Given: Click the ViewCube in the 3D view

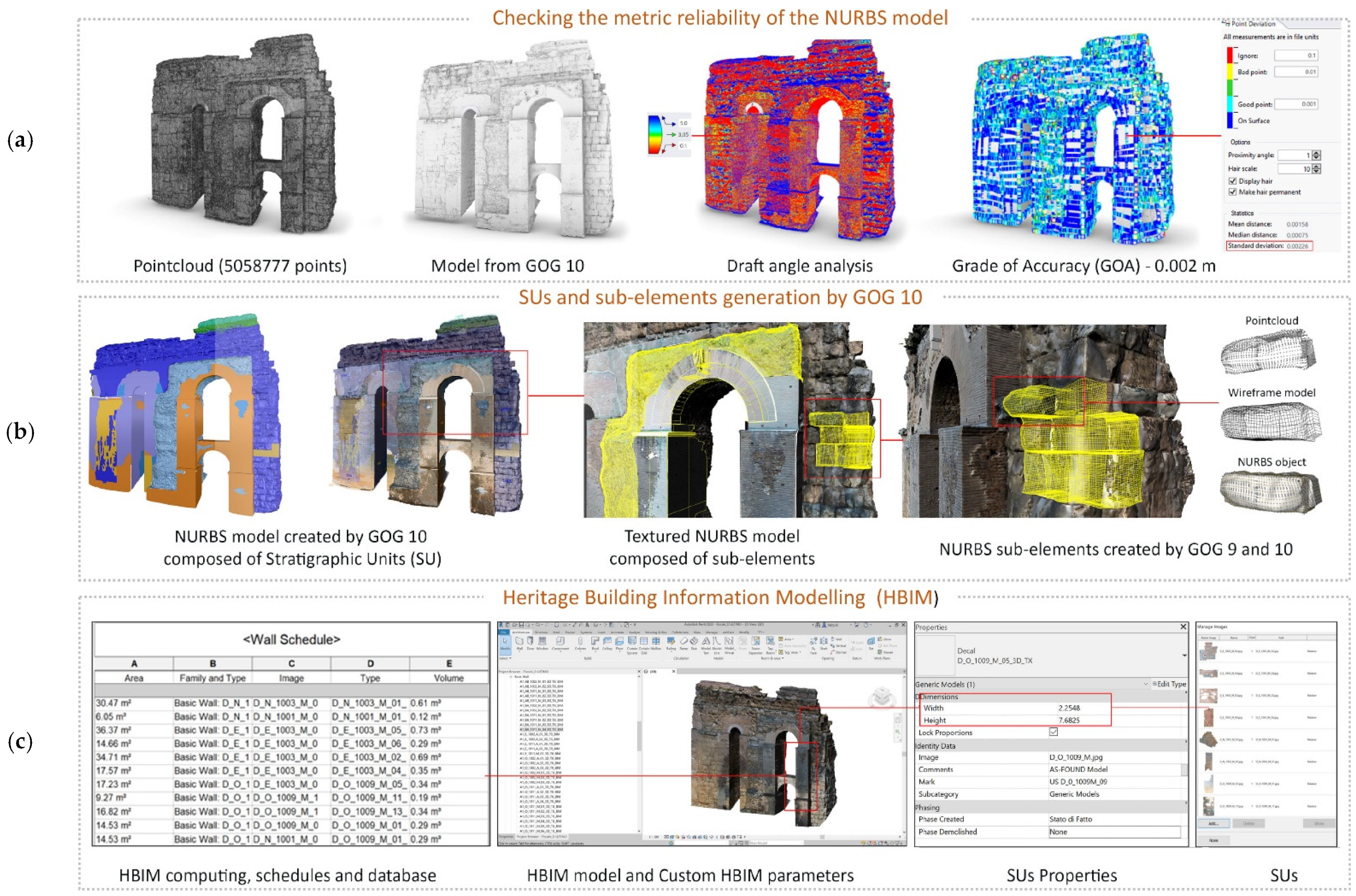Looking at the screenshot, I should [x=881, y=697].
